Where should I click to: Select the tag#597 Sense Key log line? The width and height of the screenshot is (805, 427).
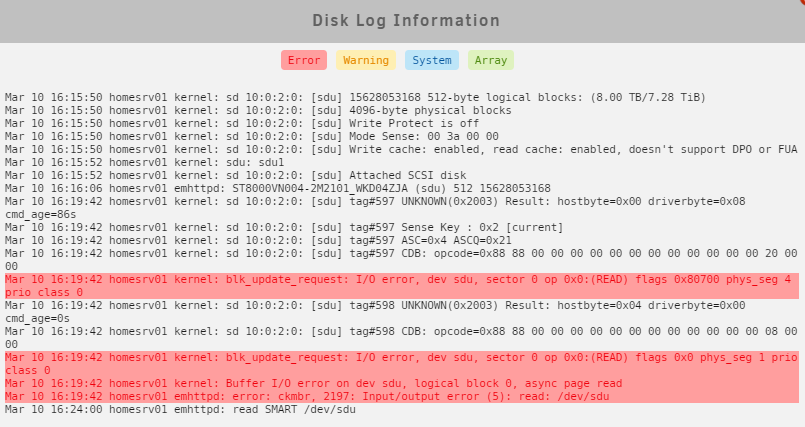(284, 227)
